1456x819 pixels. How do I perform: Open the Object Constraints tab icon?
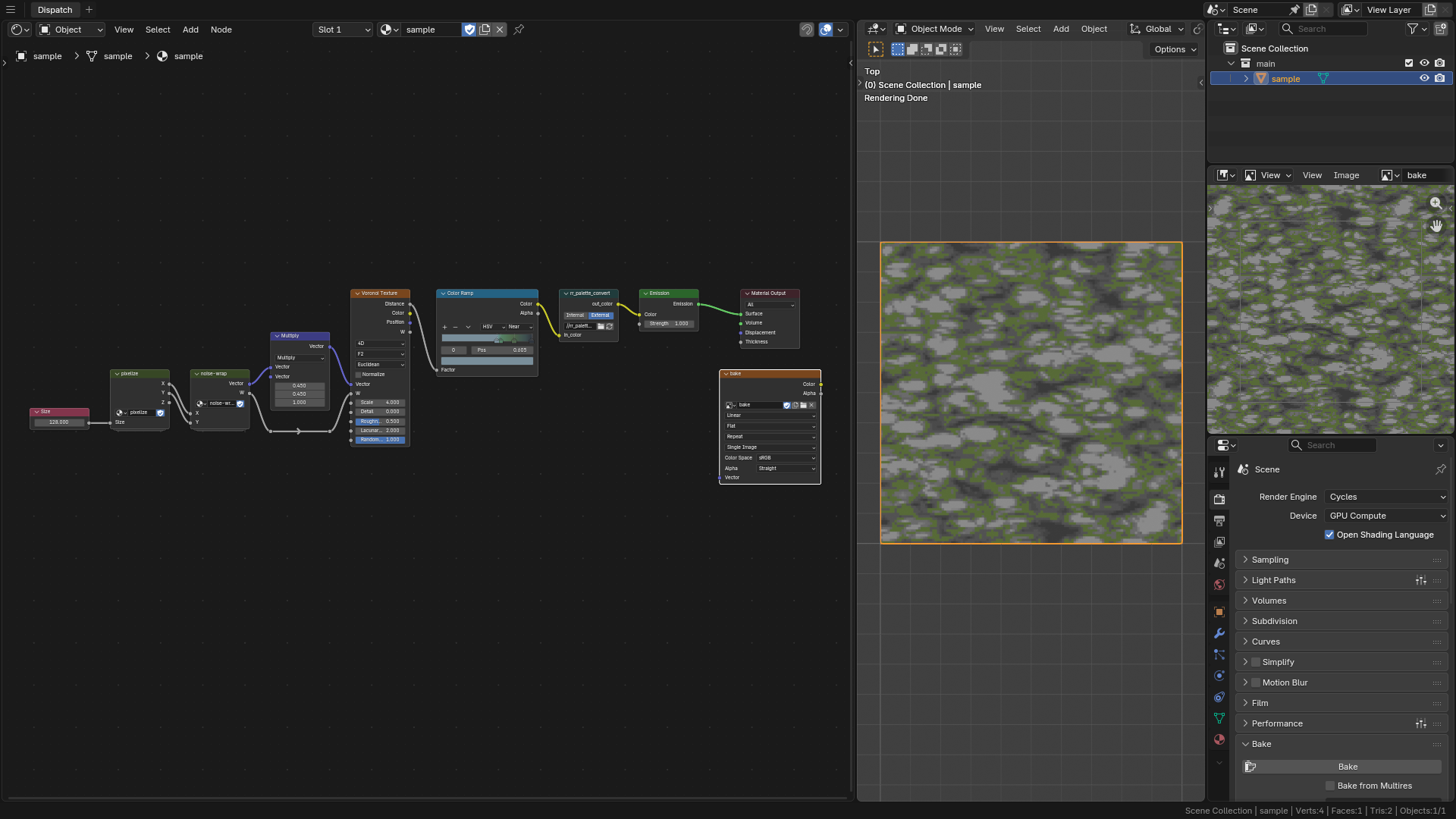pyautogui.click(x=1219, y=697)
